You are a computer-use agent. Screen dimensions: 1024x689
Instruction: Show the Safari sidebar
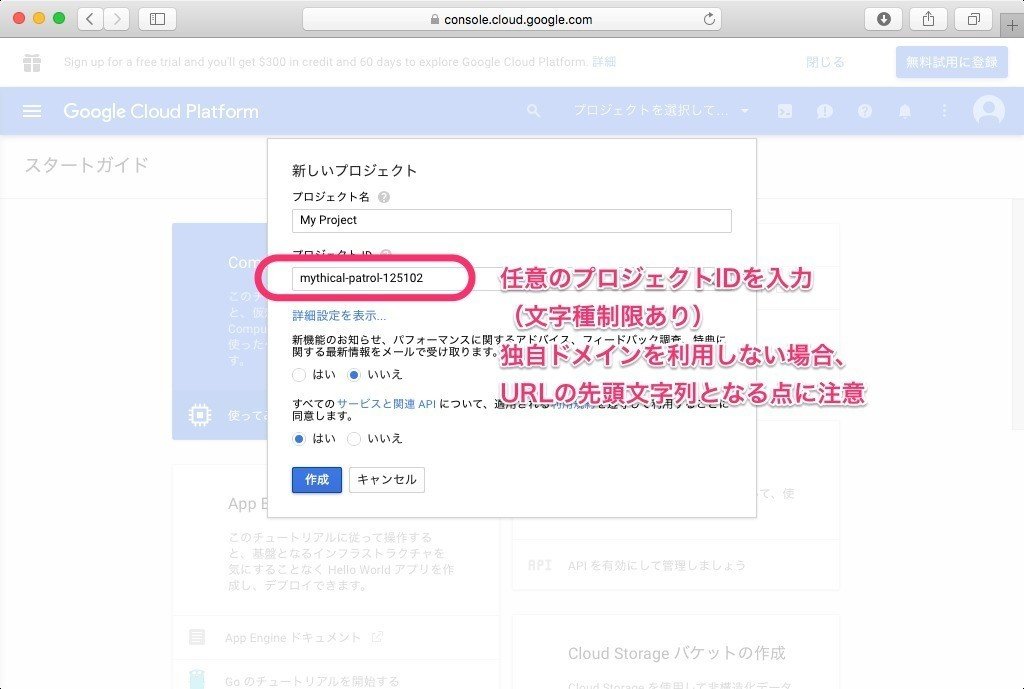tap(157, 19)
